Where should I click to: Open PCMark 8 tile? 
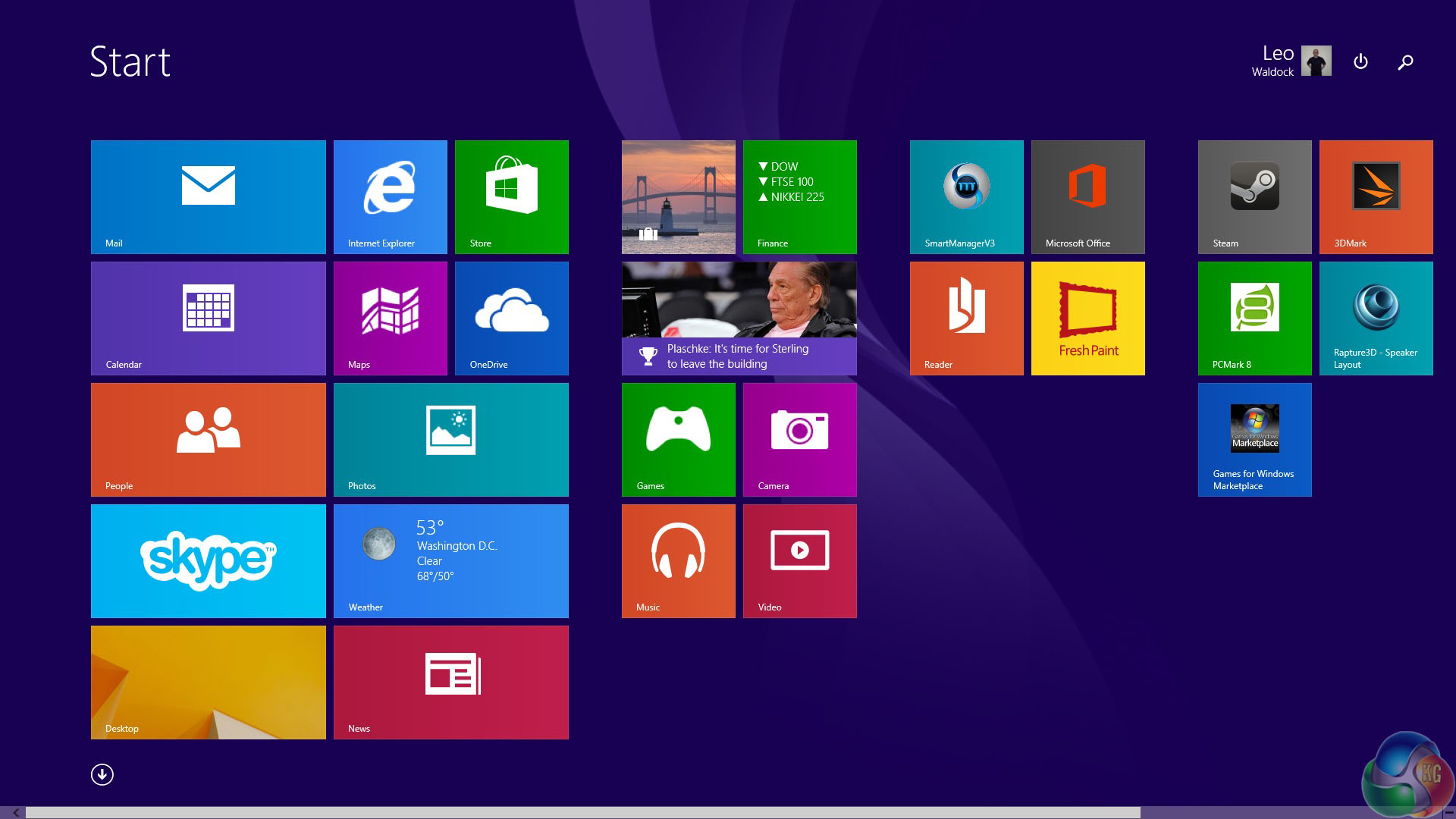1254,318
